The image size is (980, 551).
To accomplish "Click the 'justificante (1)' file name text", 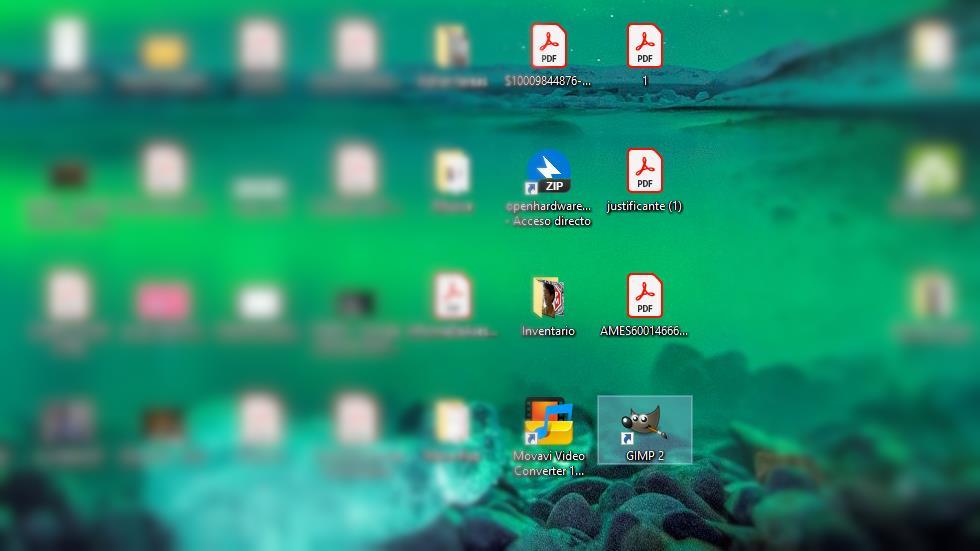I will coord(644,206).
